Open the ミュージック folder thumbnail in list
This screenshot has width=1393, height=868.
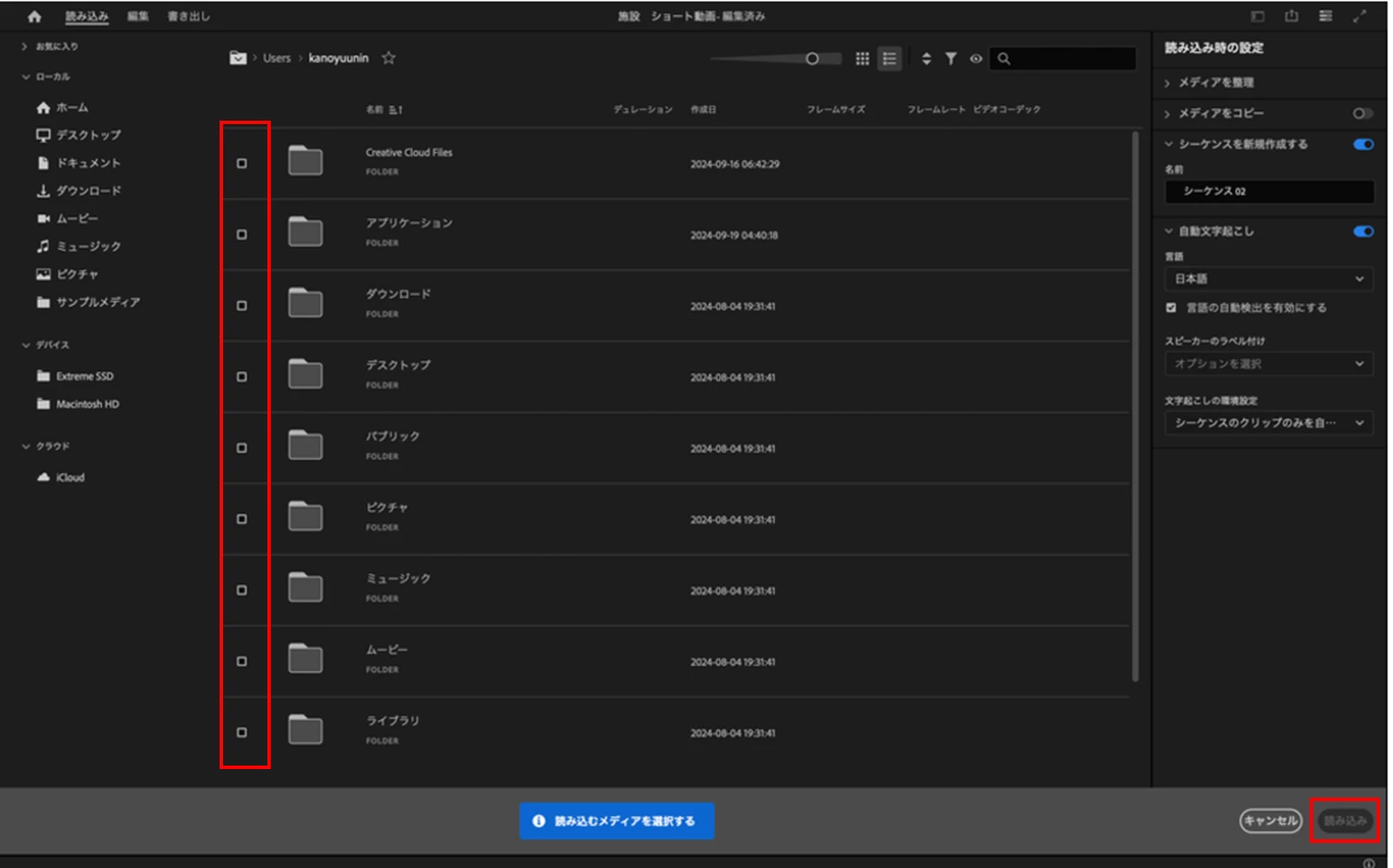pos(306,589)
